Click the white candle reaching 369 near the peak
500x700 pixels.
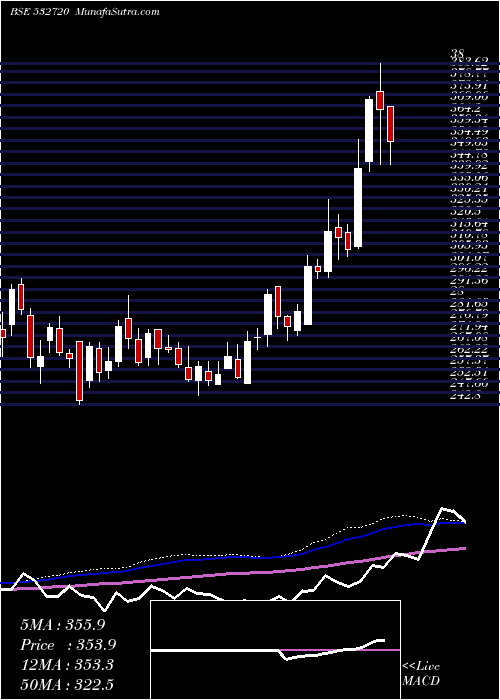(369, 130)
